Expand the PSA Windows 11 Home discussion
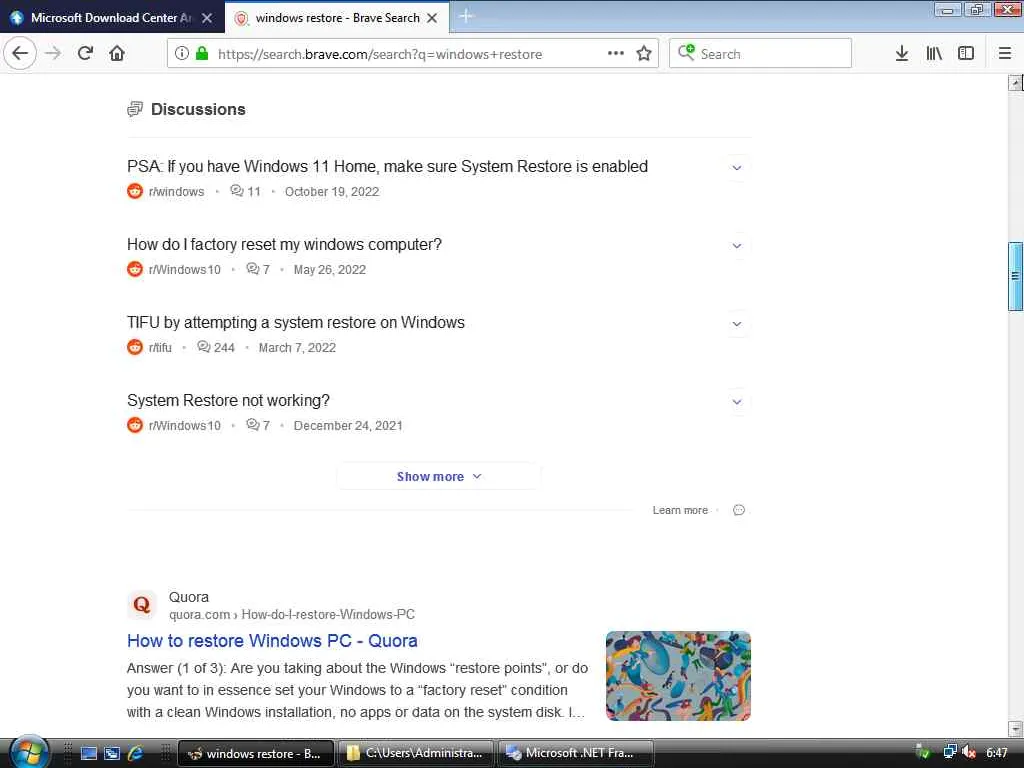Image resolution: width=1024 pixels, height=768 pixels. coord(737,168)
